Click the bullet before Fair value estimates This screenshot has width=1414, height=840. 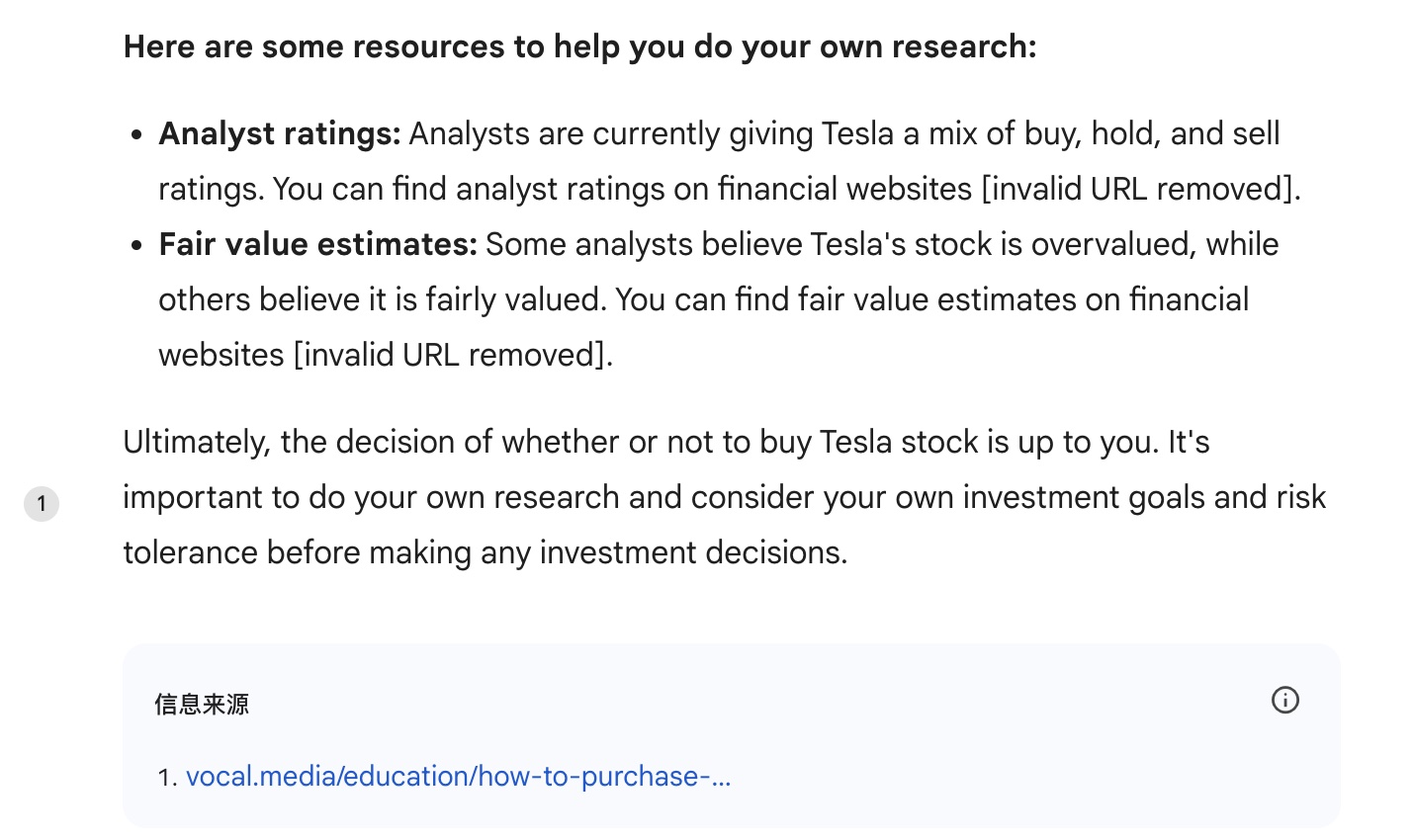coord(137,245)
